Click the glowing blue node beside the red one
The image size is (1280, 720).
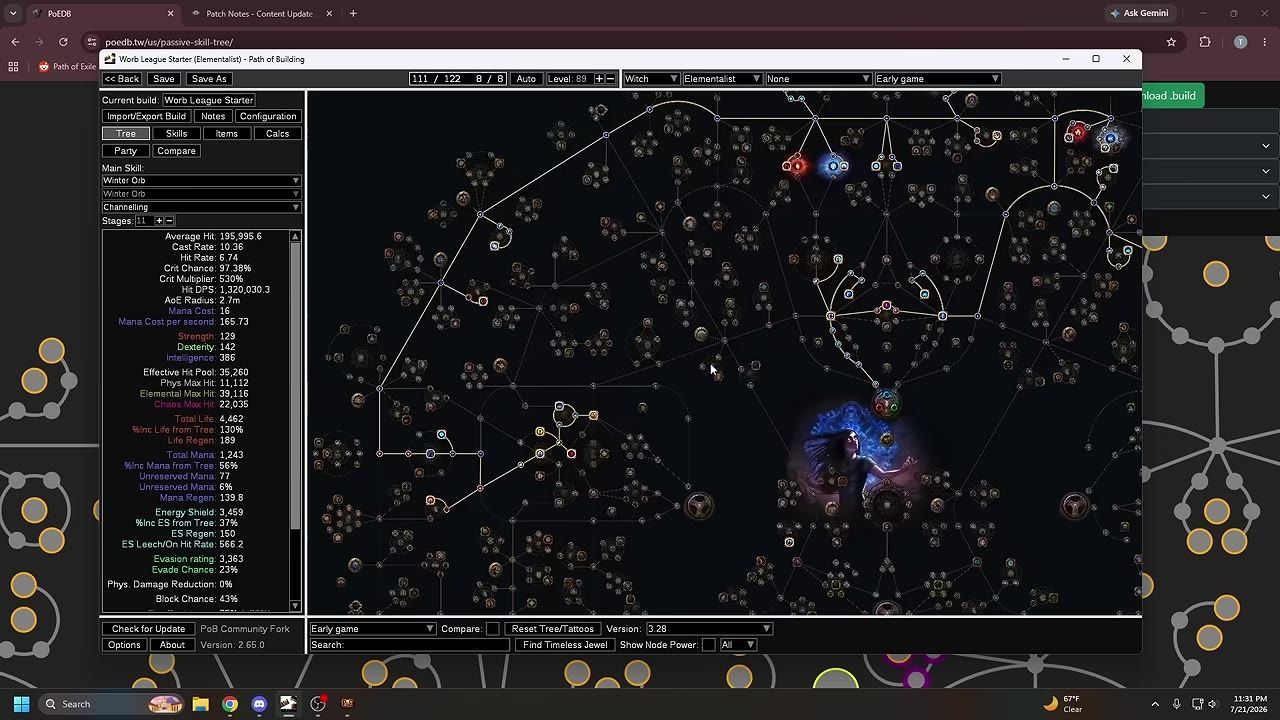833,166
